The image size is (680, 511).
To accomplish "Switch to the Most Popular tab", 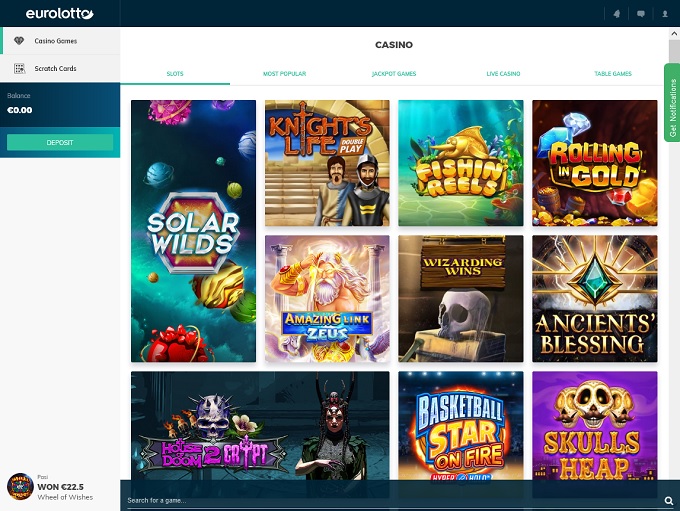I will 284,74.
